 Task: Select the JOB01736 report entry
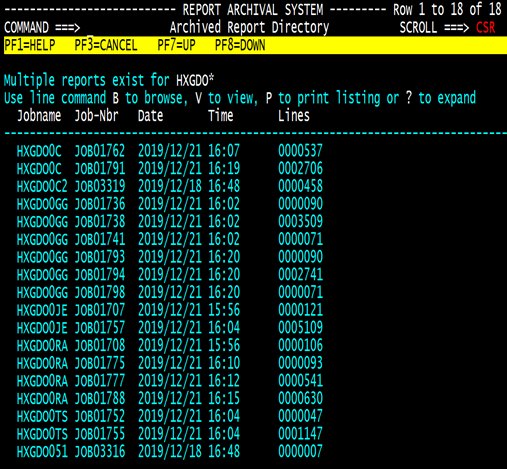click(170, 204)
